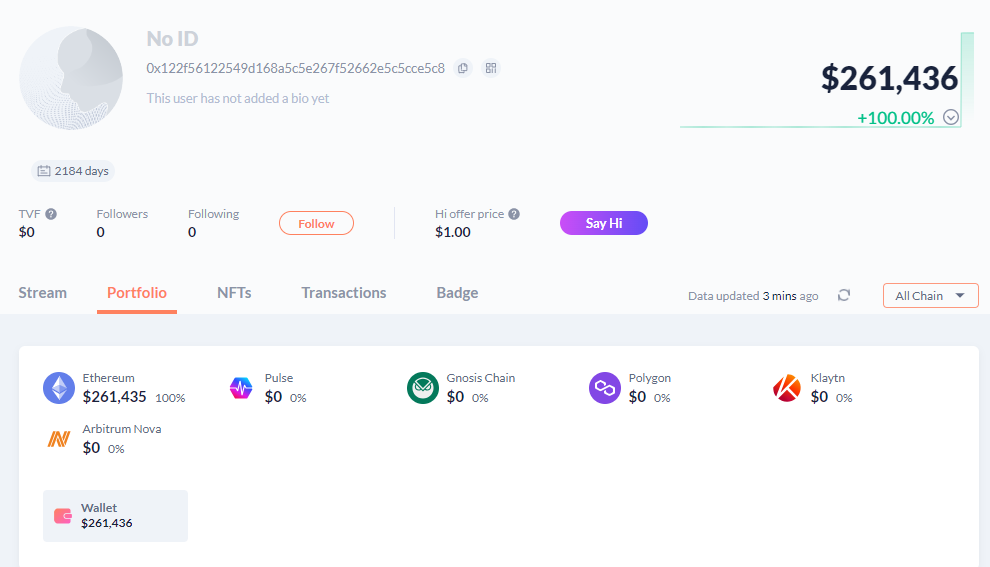Go to the Transactions tab
The height and width of the screenshot is (567, 990).
[x=344, y=293]
